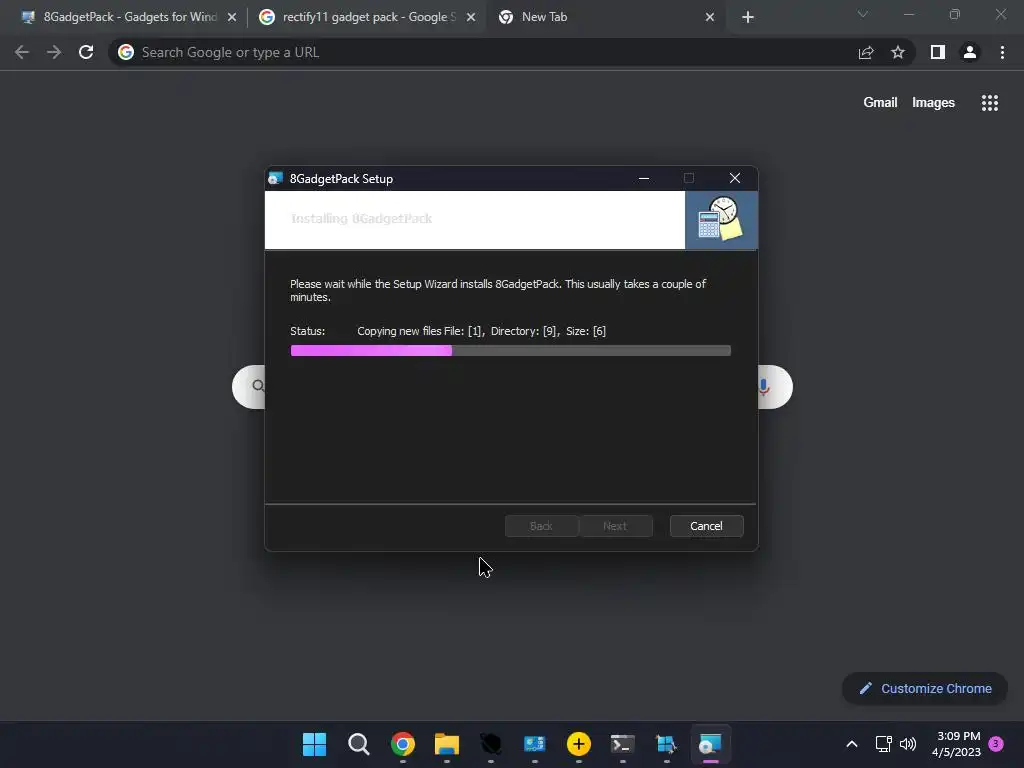
Task: Close the rectify11 Google search tab
Action: 471,18
